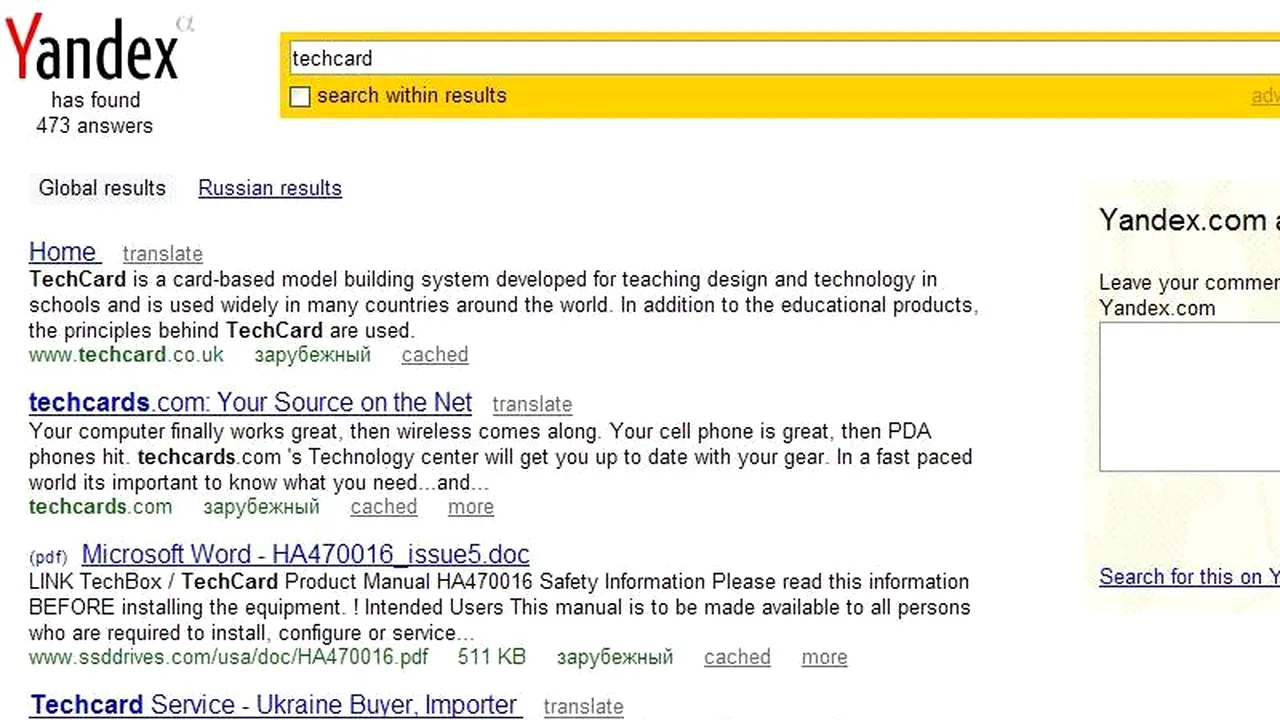Click the Yandex logo
The height and width of the screenshot is (720, 1280).
click(x=92, y=48)
